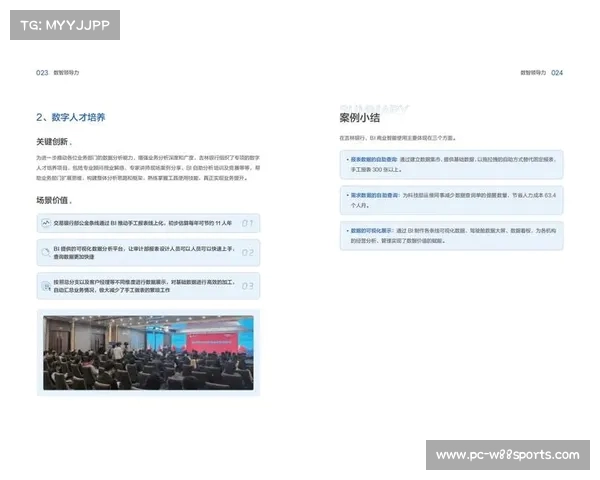Click the left page header label next to 023
This screenshot has width=600, height=480.
click(66, 73)
